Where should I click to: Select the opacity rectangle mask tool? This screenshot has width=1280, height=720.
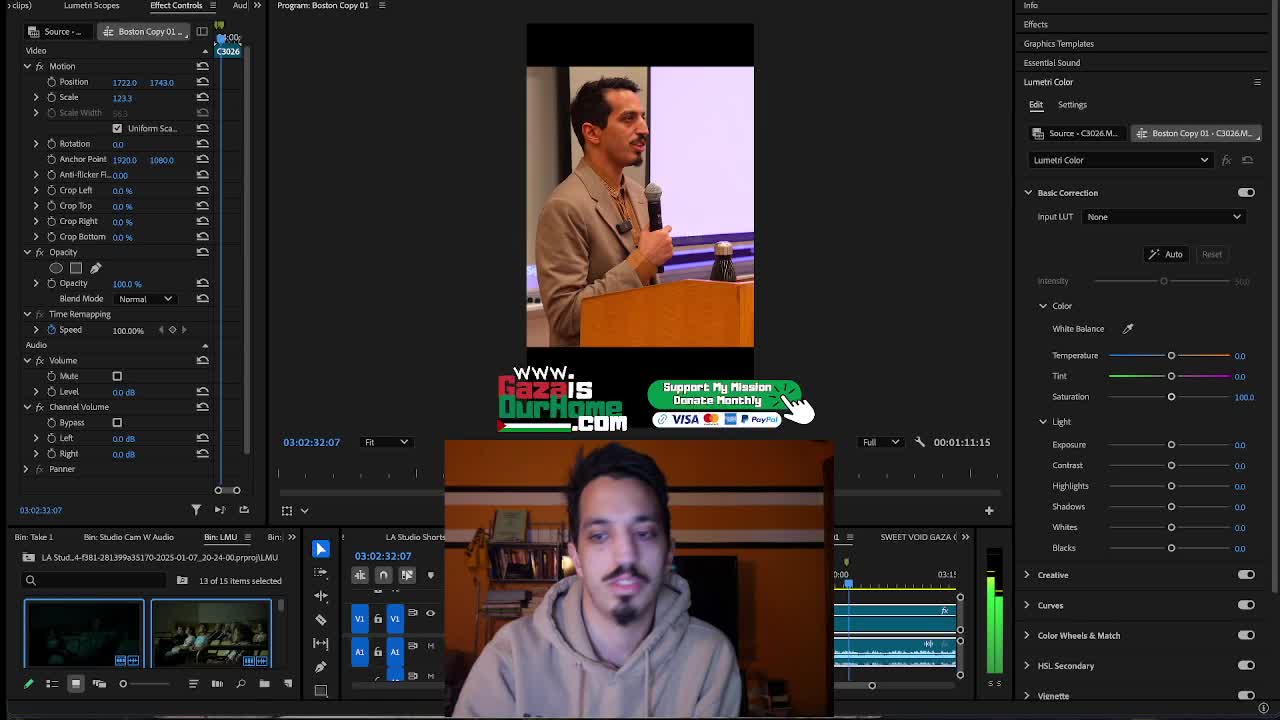(x=75, y=268)
